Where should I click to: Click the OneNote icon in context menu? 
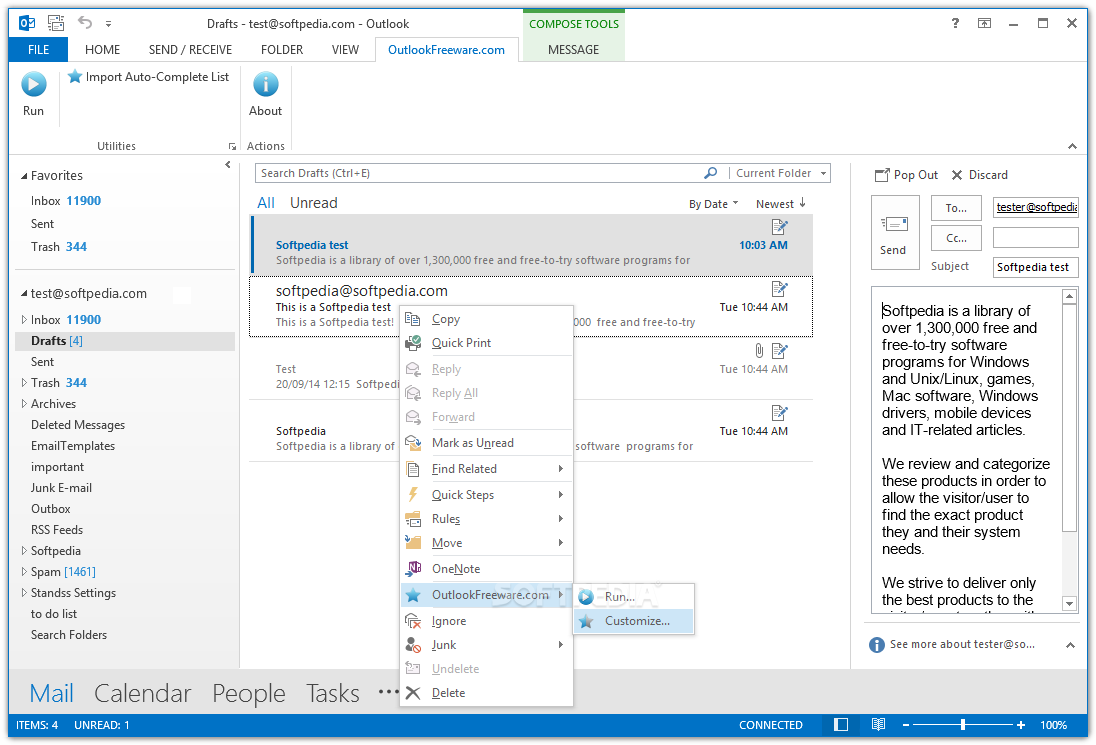[413, 568]
